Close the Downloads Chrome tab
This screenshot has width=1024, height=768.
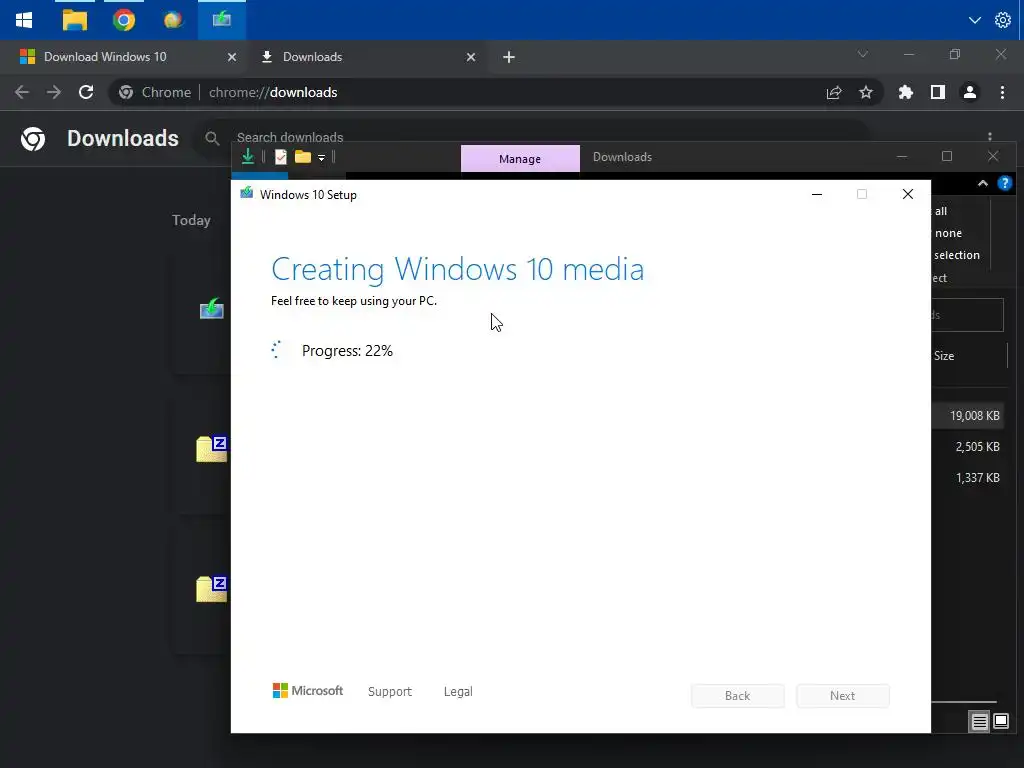coord(471,57)
